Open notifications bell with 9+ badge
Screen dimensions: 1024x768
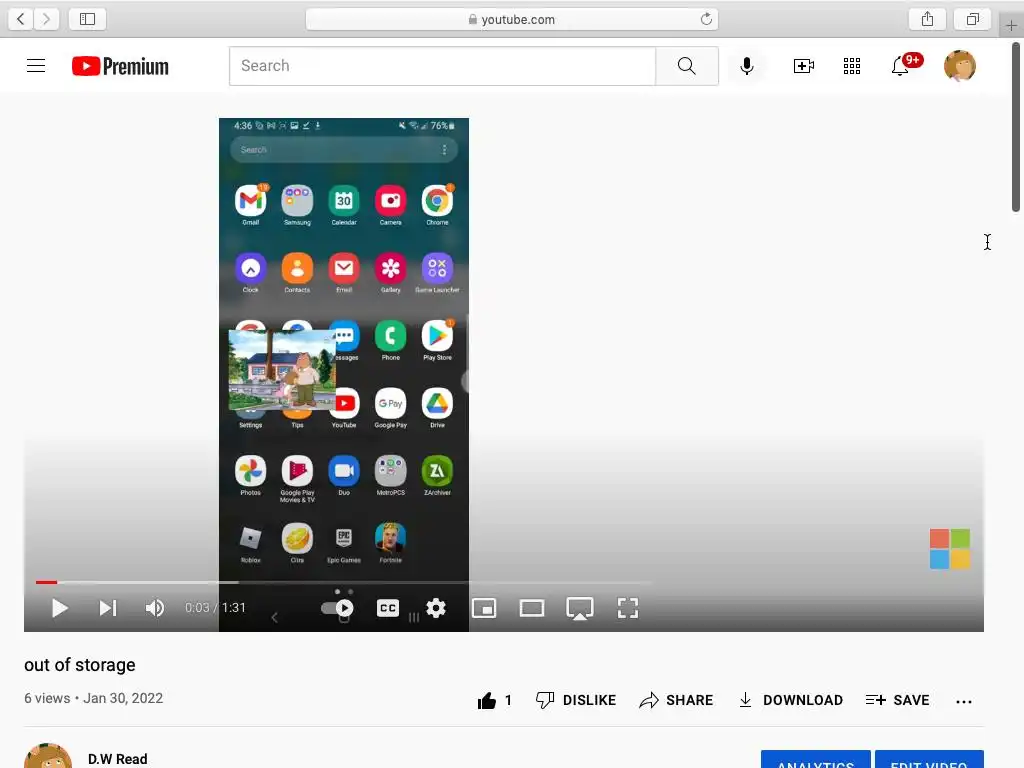(905, 65)
